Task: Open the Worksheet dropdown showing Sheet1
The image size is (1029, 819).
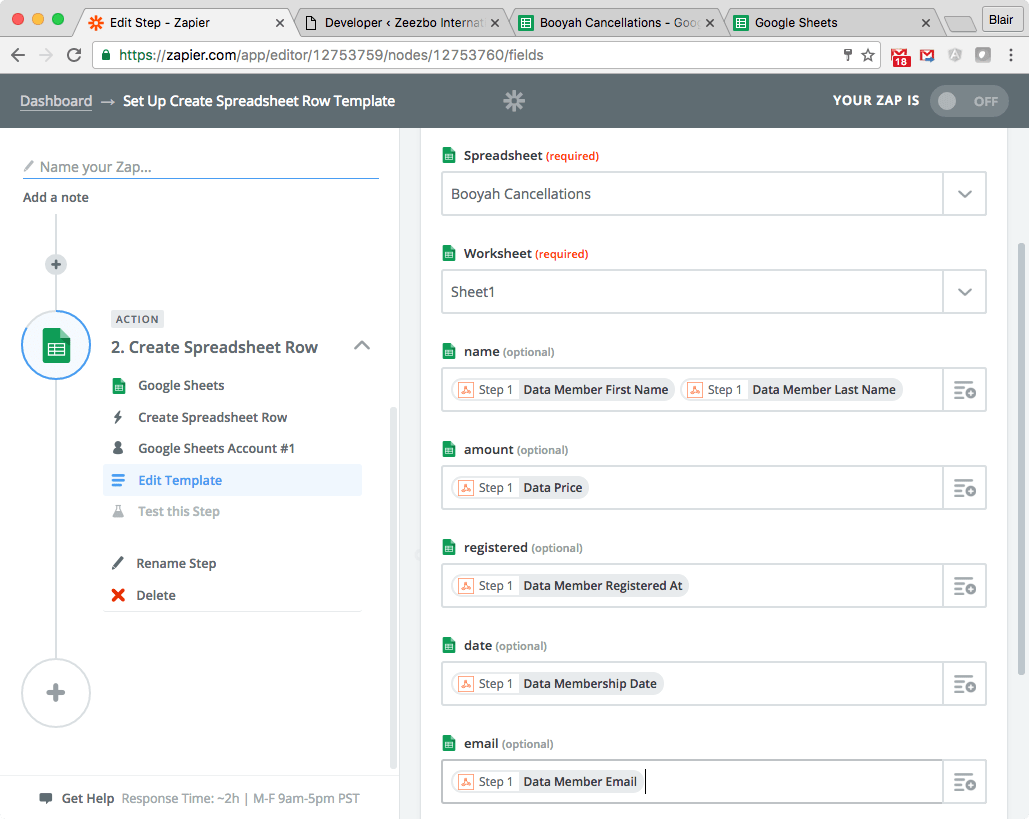Action: tap(713, 291)
